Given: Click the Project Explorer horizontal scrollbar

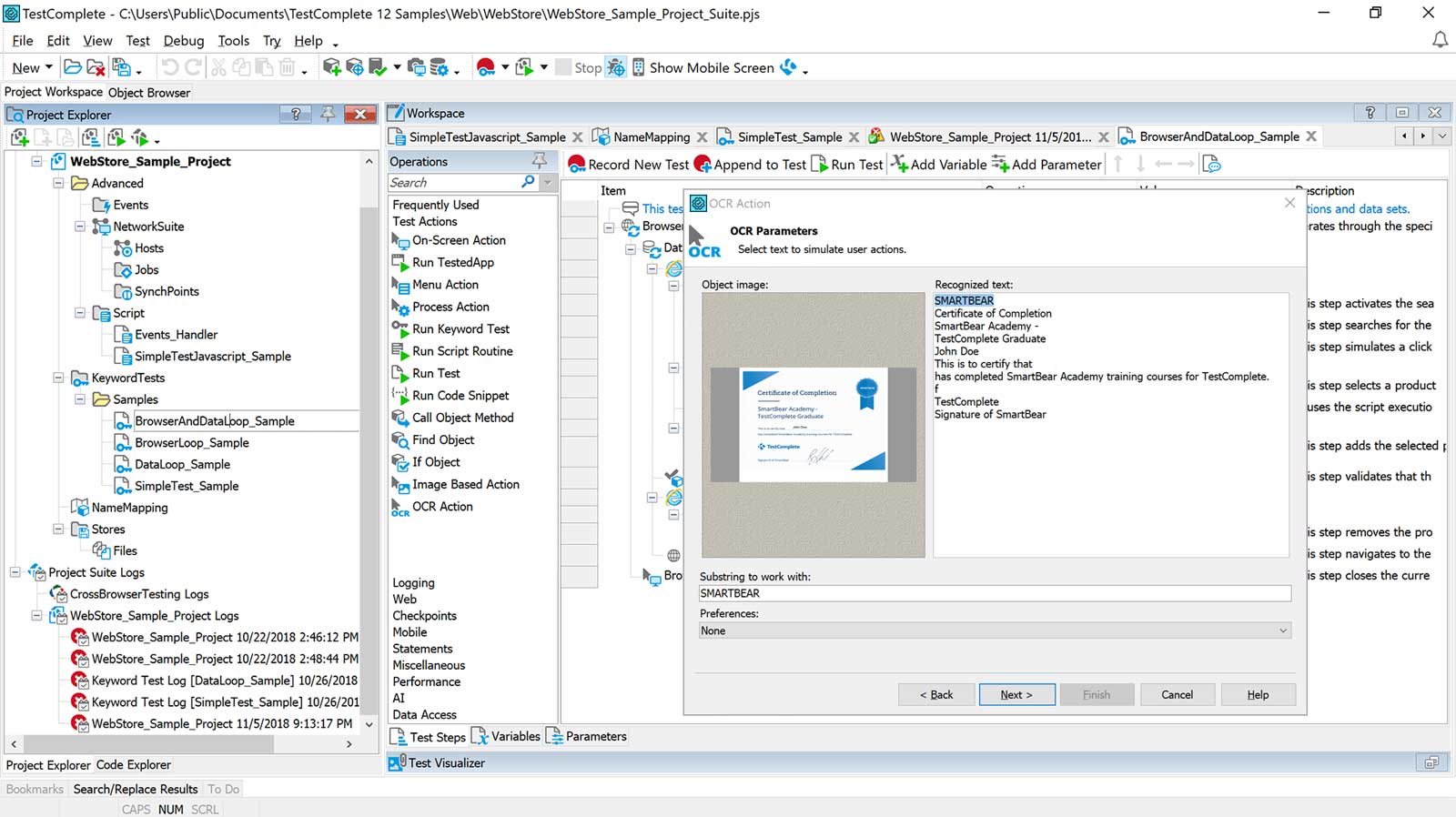Looking at the screenshot, I should pyautogui.click(x=146, y=744).
